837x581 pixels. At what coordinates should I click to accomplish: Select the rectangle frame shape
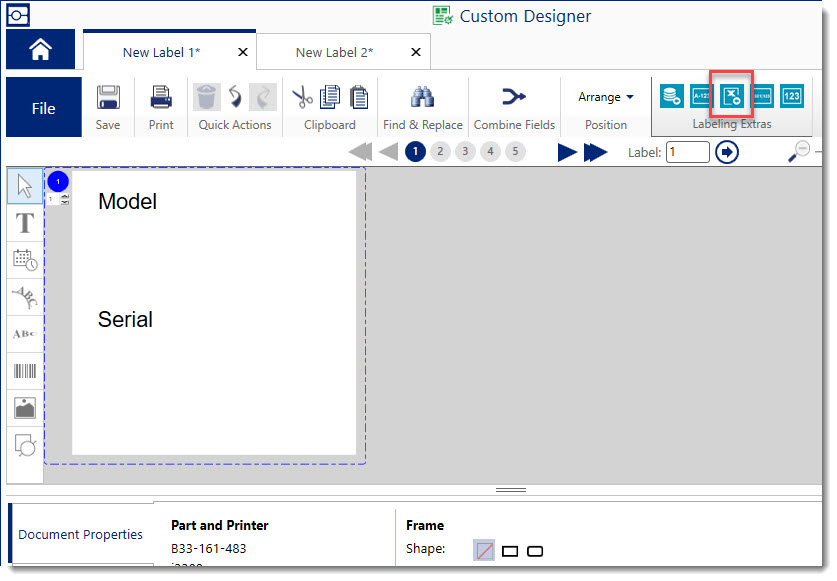pos(510,551)
